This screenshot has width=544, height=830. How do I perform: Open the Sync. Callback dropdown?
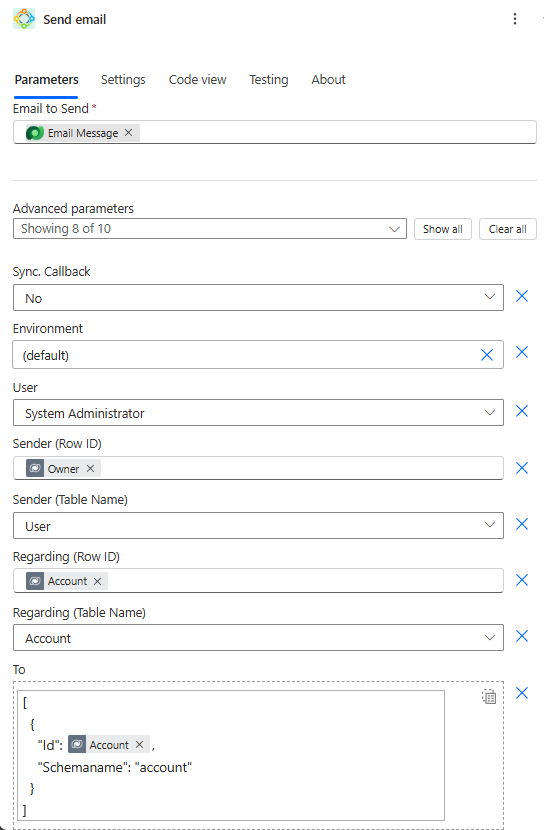[258, 297]
